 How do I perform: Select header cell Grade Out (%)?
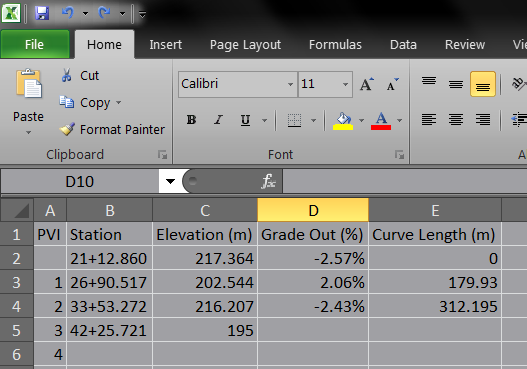313,234
